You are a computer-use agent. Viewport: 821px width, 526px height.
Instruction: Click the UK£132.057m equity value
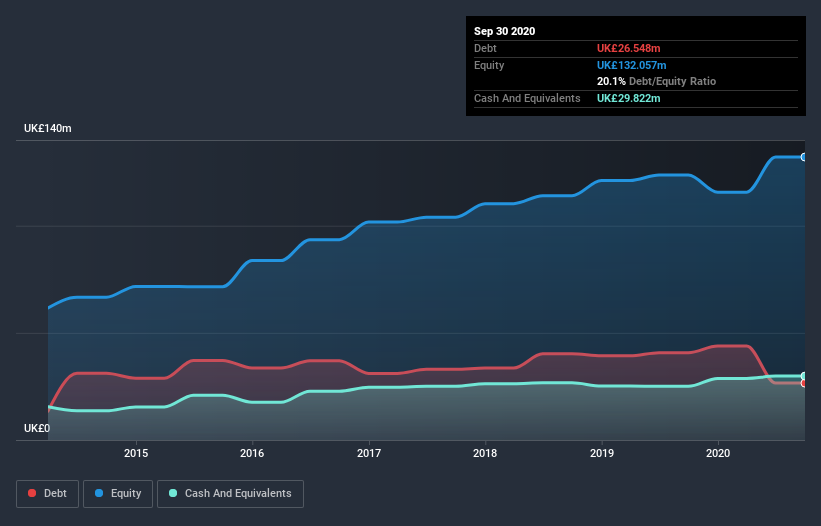pyautogui.click(x=631, y=65)
